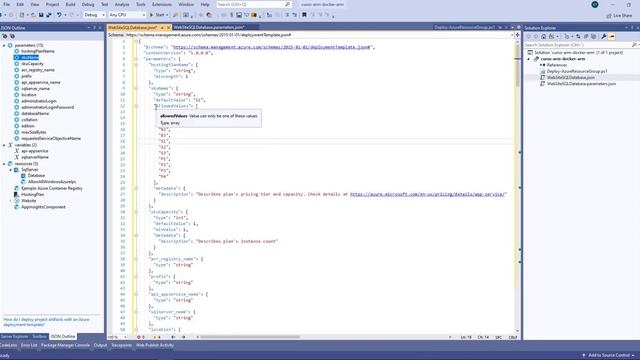The image size is (640, 360).
Task: Open the Build menu
Action: click(x=70, y=4)
